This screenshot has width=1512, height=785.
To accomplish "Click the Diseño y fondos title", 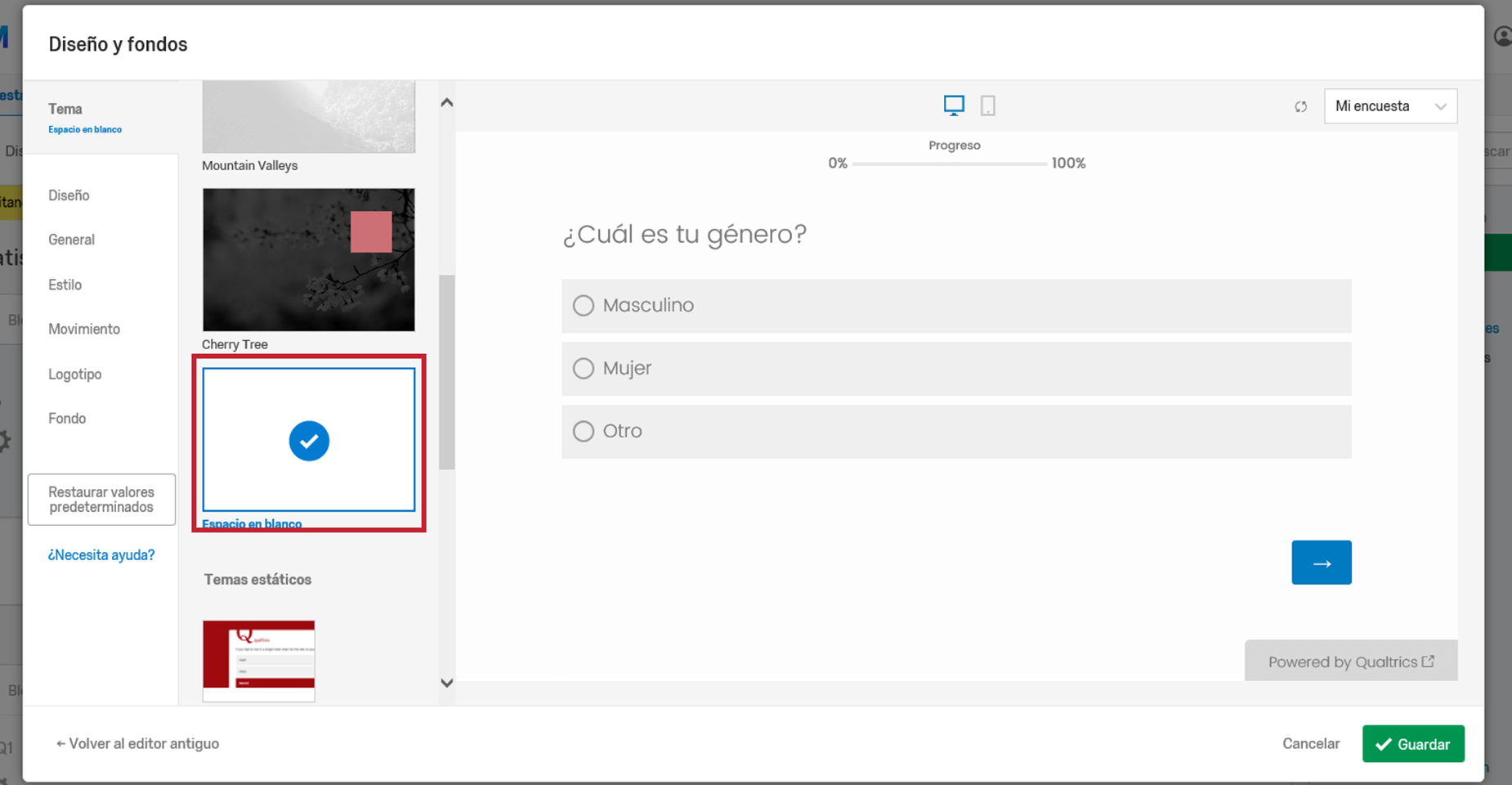I will click(118, 44).
